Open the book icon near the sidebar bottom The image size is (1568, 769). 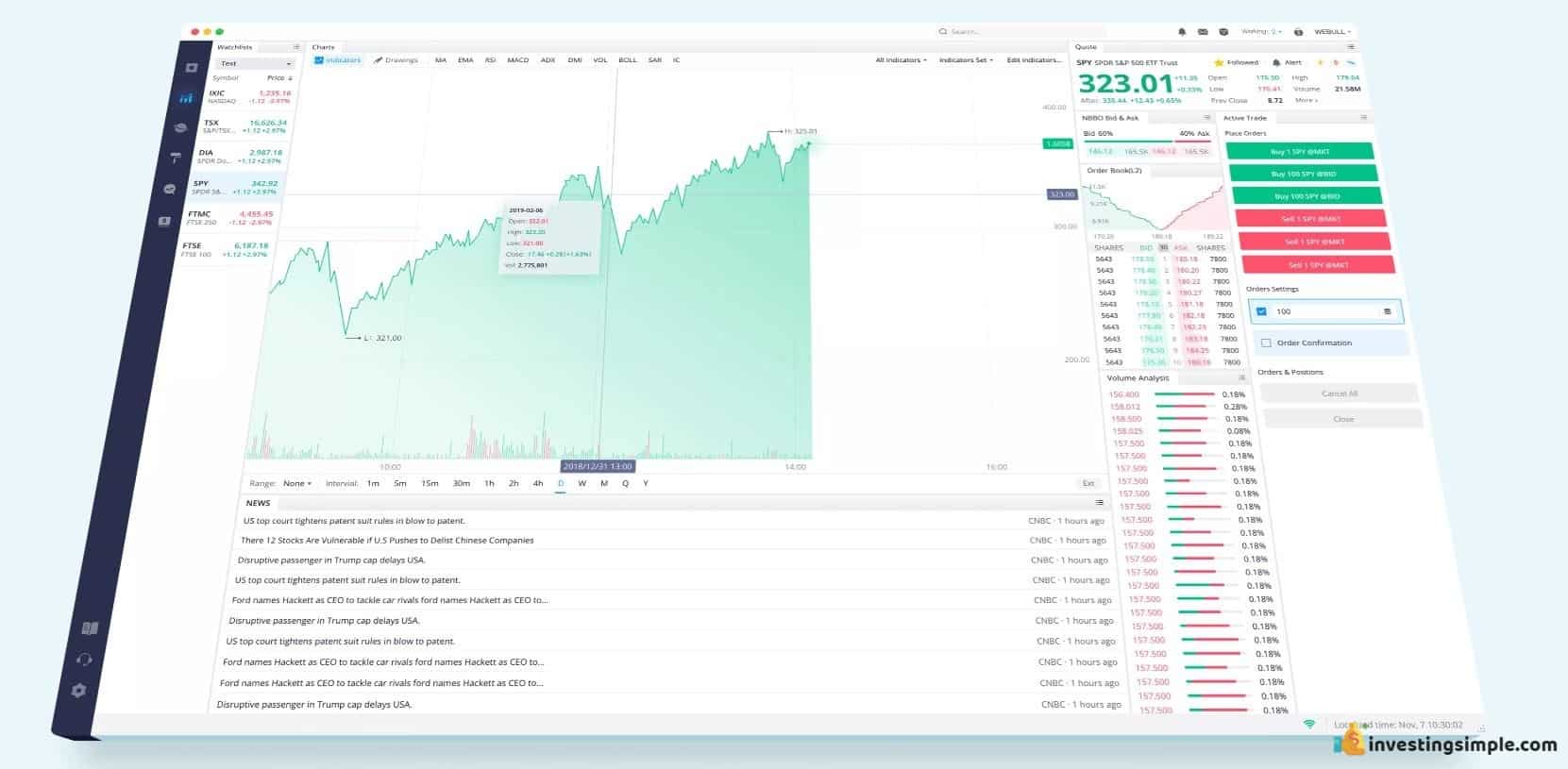(90, 628)
